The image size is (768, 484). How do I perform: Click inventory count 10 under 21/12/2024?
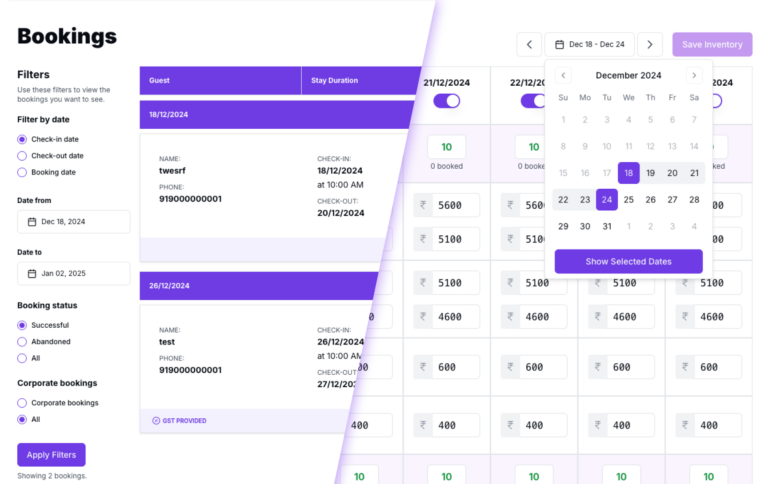(447, 147)
